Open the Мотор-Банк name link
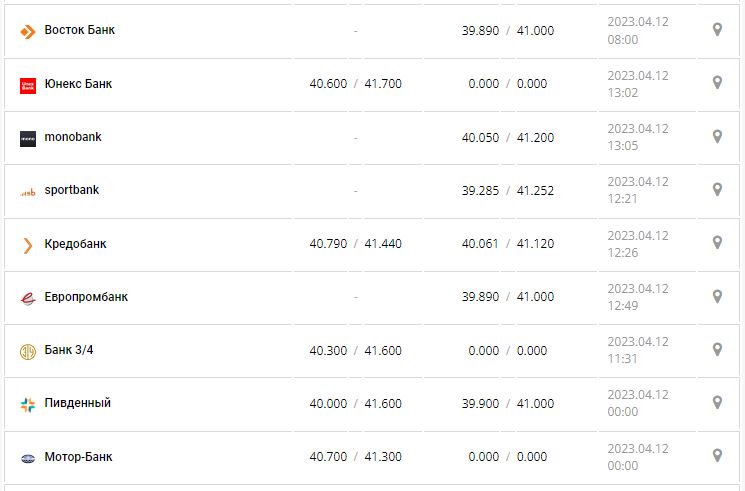 78,457
